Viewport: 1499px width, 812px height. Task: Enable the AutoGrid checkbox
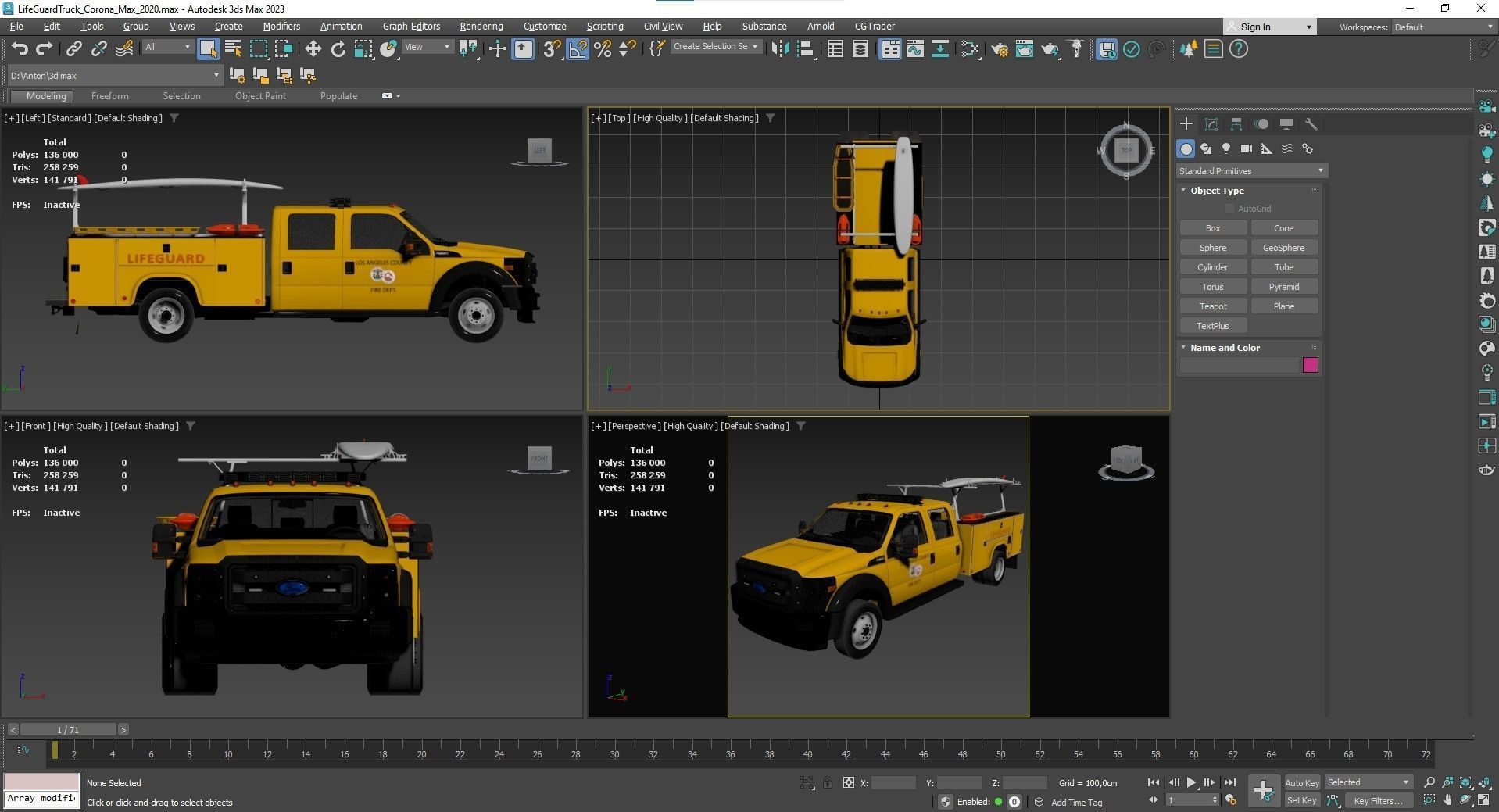[x=1230, y=209]
